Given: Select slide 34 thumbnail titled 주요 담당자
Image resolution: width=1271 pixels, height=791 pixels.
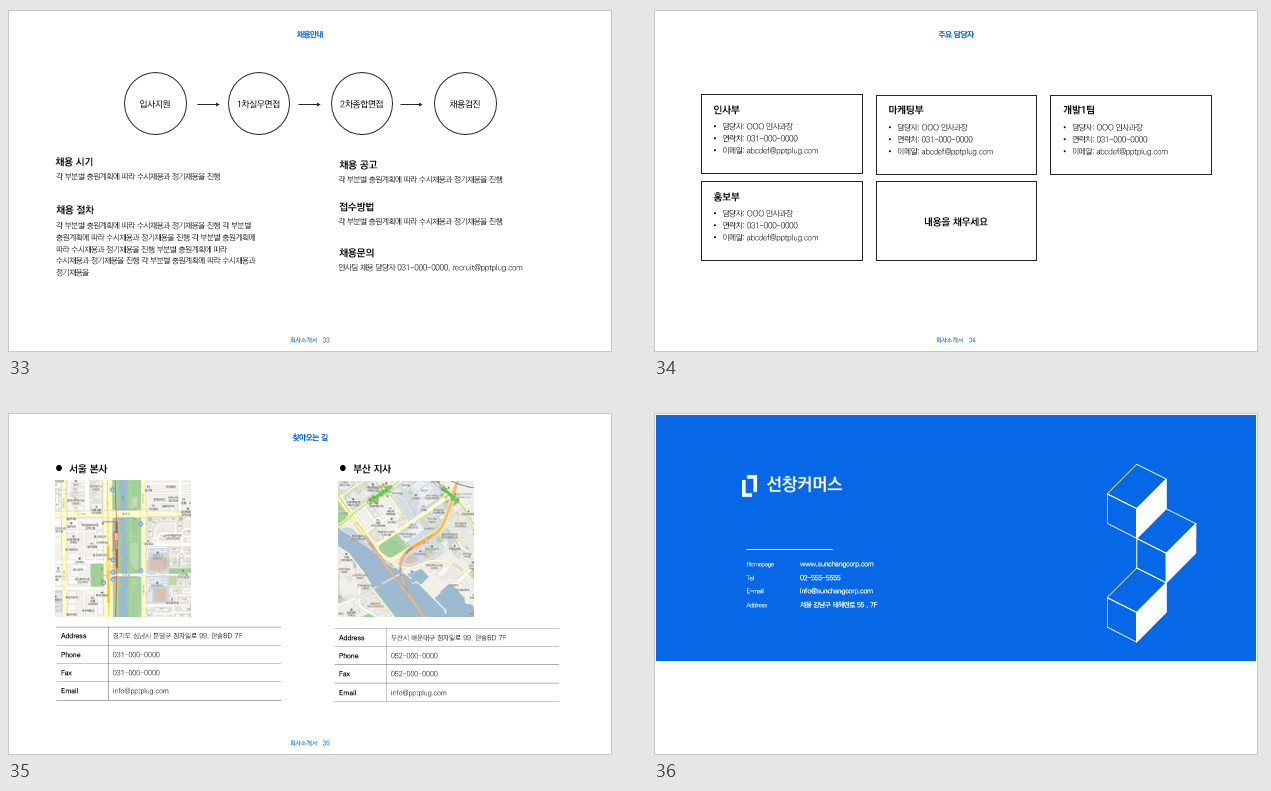Looking at the screenshot, I should tap(956, 181).
